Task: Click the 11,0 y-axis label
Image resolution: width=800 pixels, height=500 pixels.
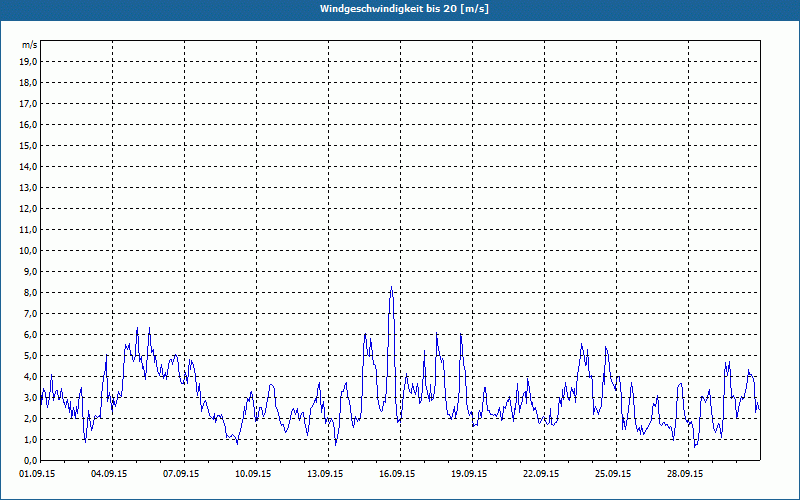Action: (x=29, y=230)
